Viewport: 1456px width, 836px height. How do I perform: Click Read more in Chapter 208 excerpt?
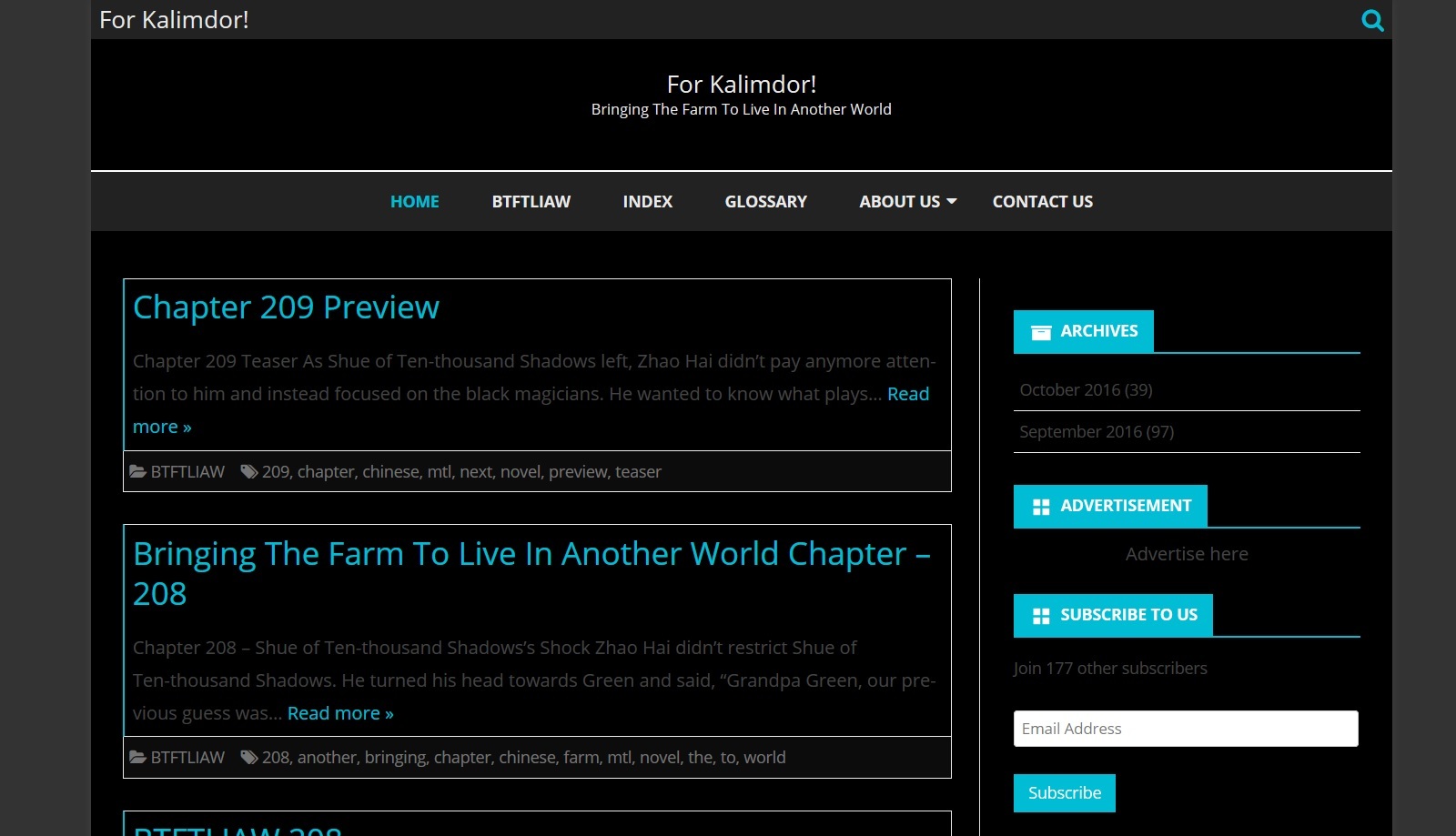click(x=340, y=713)
